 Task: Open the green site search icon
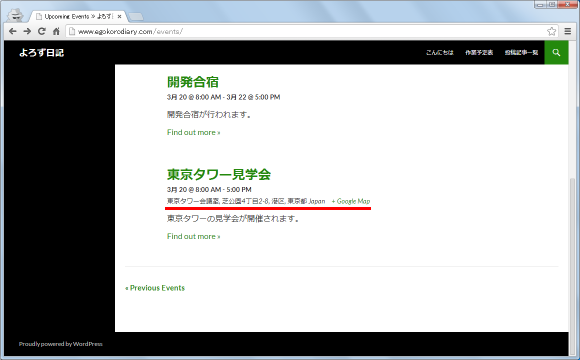click(x=556, y=53)
